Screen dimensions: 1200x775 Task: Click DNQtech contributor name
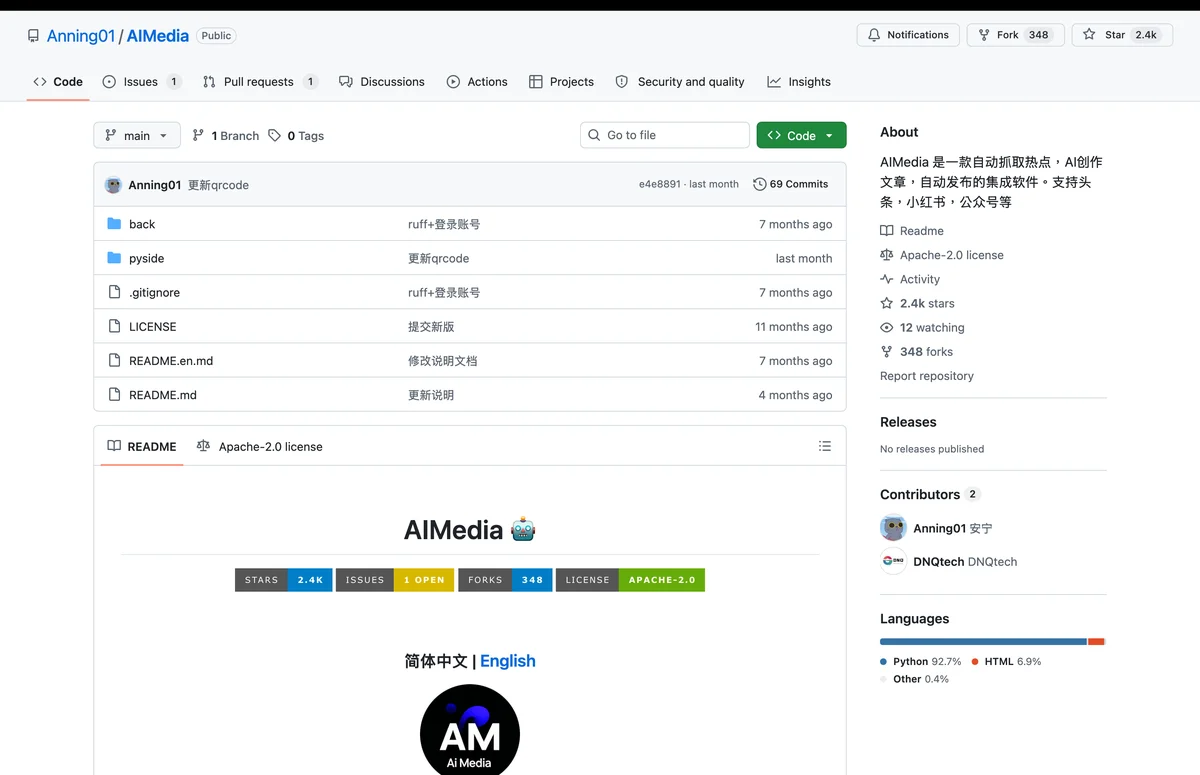coord(965,562)
